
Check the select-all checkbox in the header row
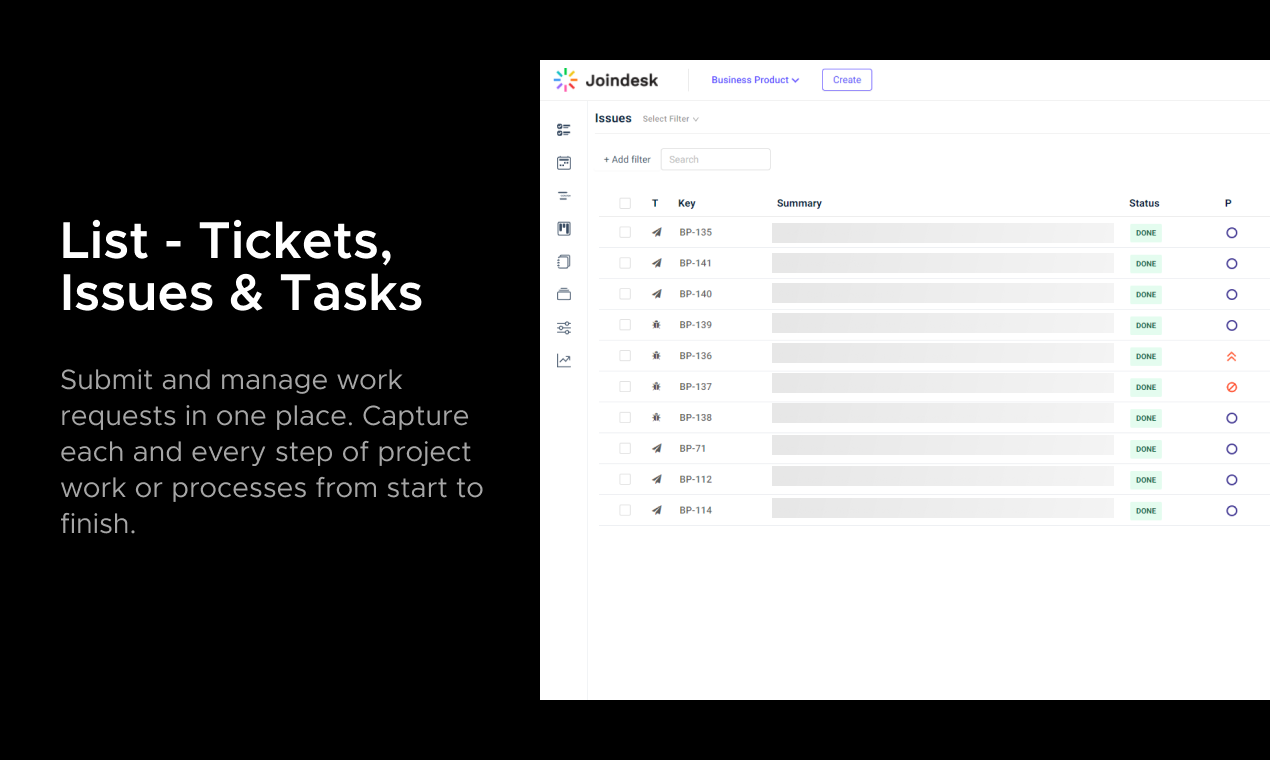625,203
